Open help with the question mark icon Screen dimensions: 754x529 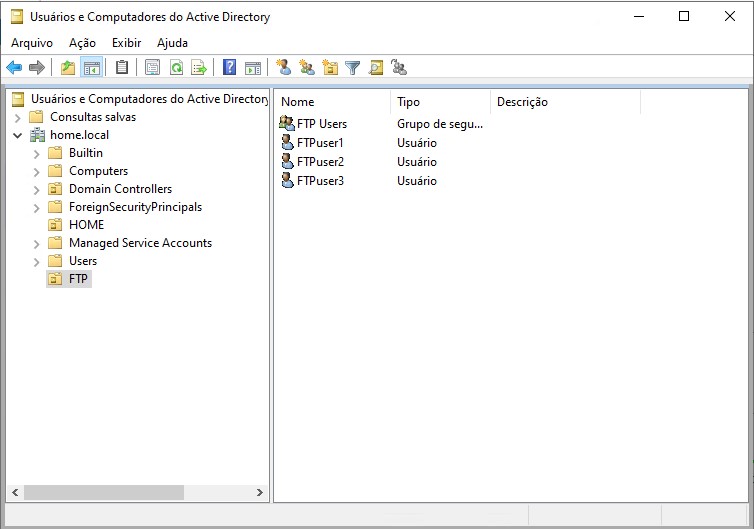click(x=230, y=68)
